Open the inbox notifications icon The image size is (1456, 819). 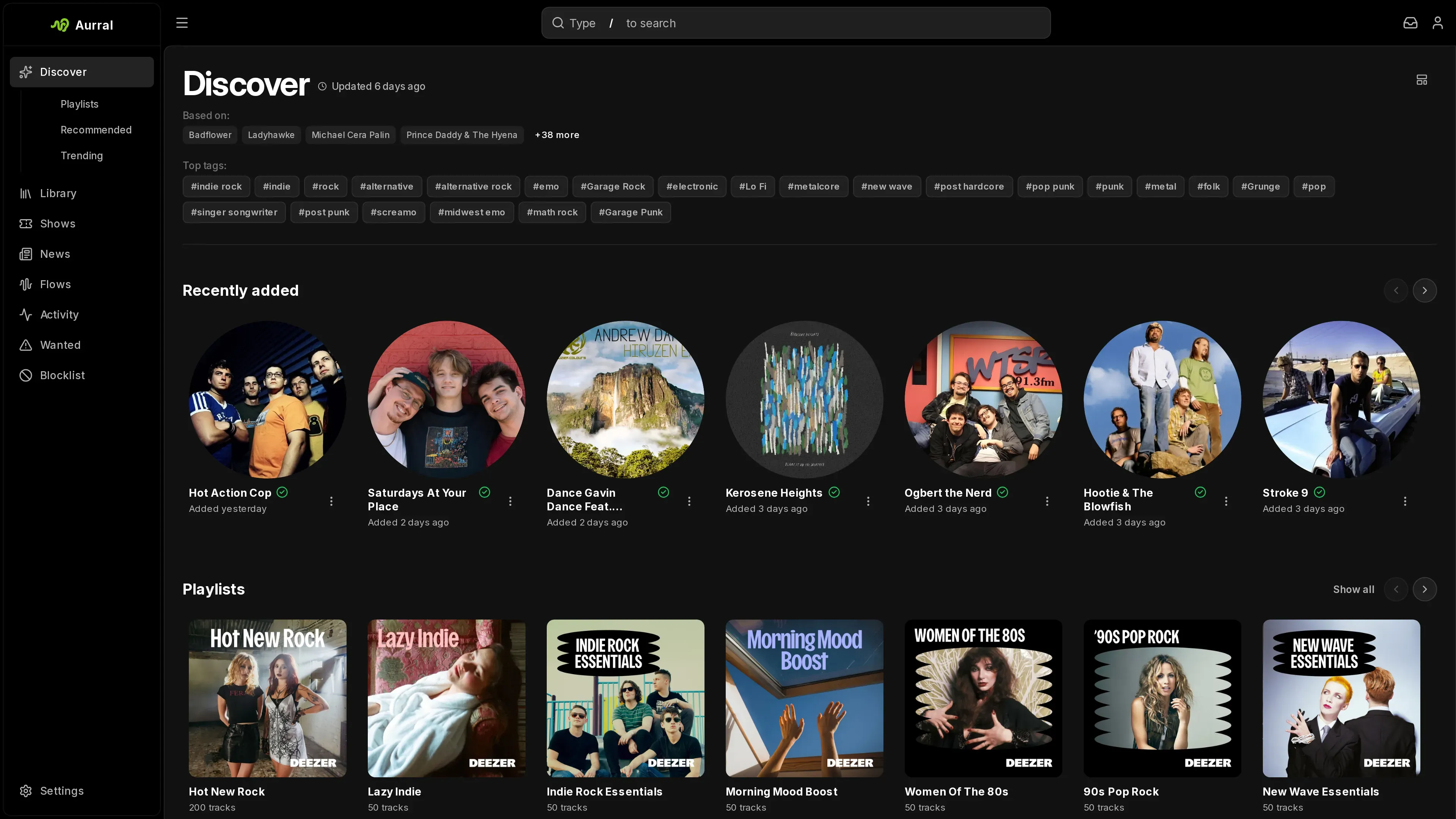[x=1410, y=23]
